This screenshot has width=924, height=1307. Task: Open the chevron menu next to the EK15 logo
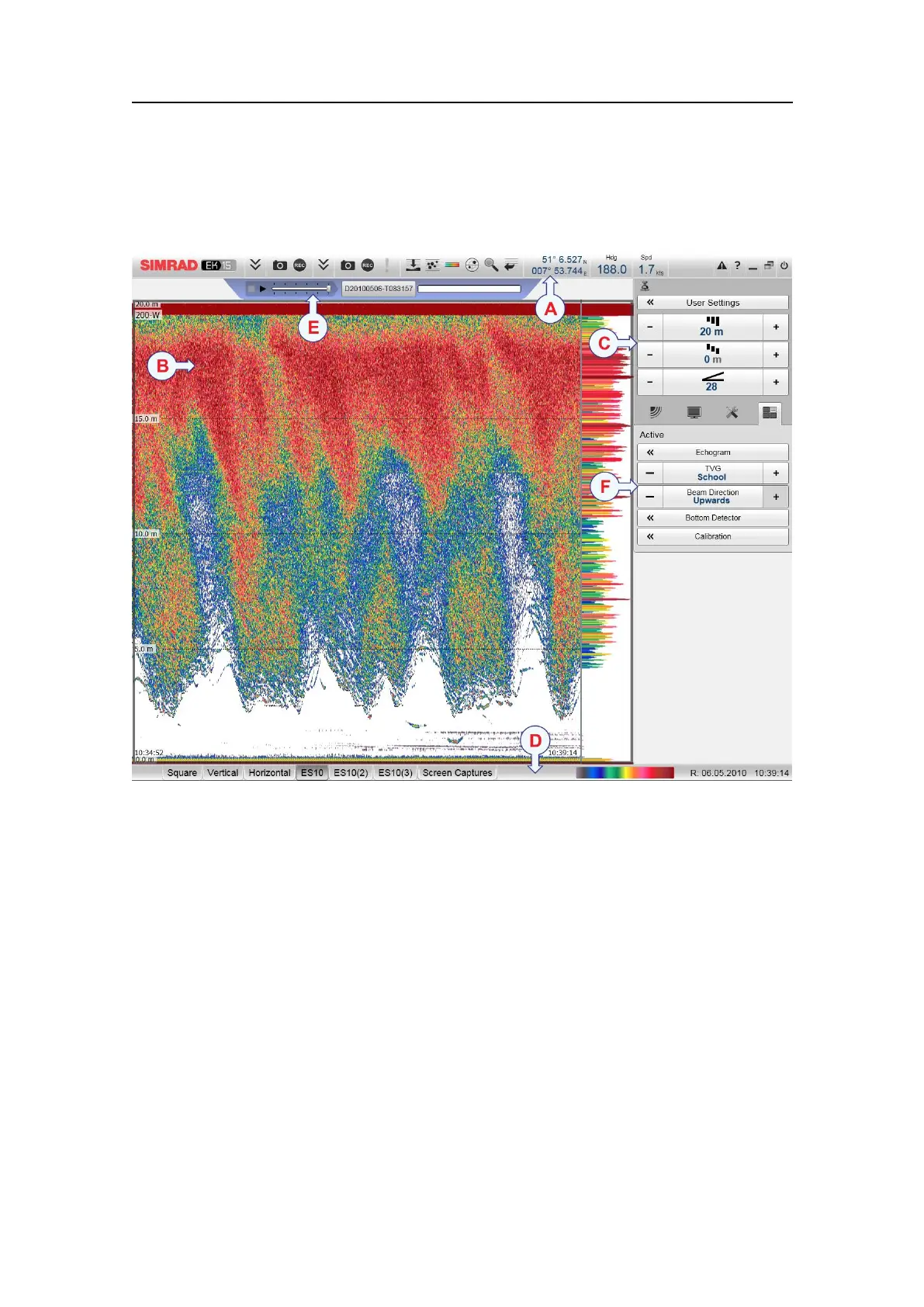255,265
